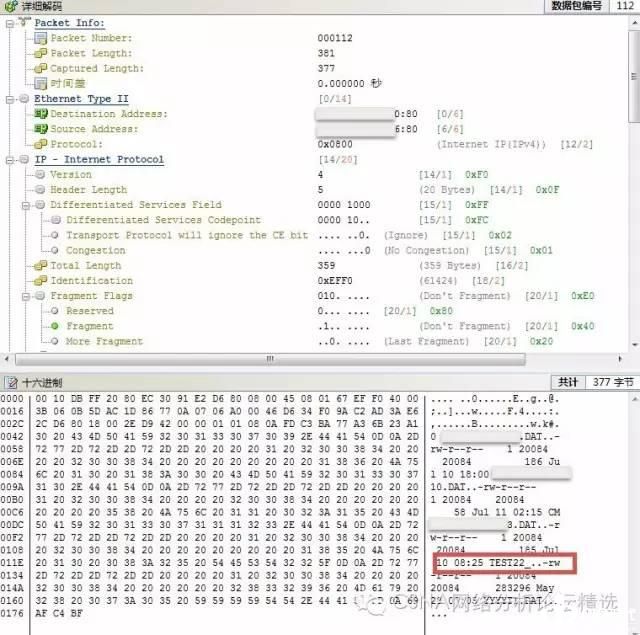Click the Packet Number field icon
The height and width of the screenshot is (635, 640).
tap(41, 38)
